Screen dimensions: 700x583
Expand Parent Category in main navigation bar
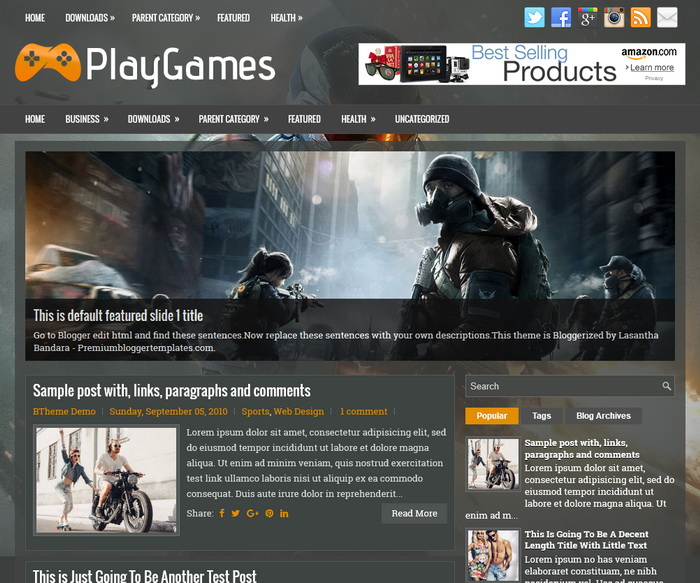click(233, 119)
